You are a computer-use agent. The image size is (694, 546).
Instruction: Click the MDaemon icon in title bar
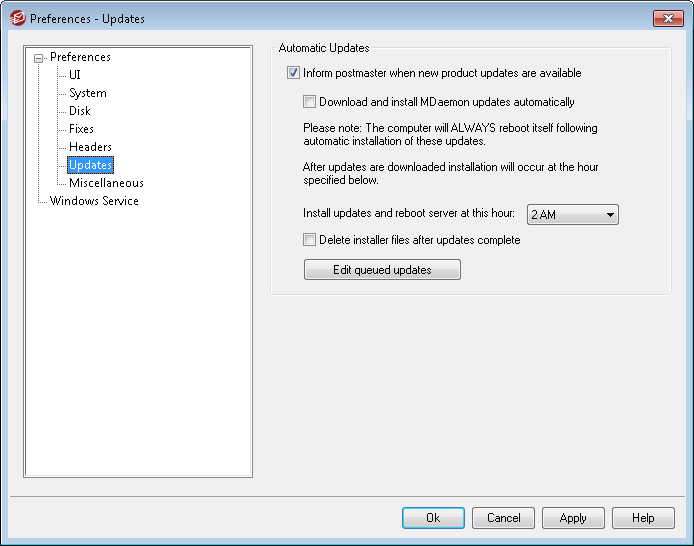click(x=17, y=18)
